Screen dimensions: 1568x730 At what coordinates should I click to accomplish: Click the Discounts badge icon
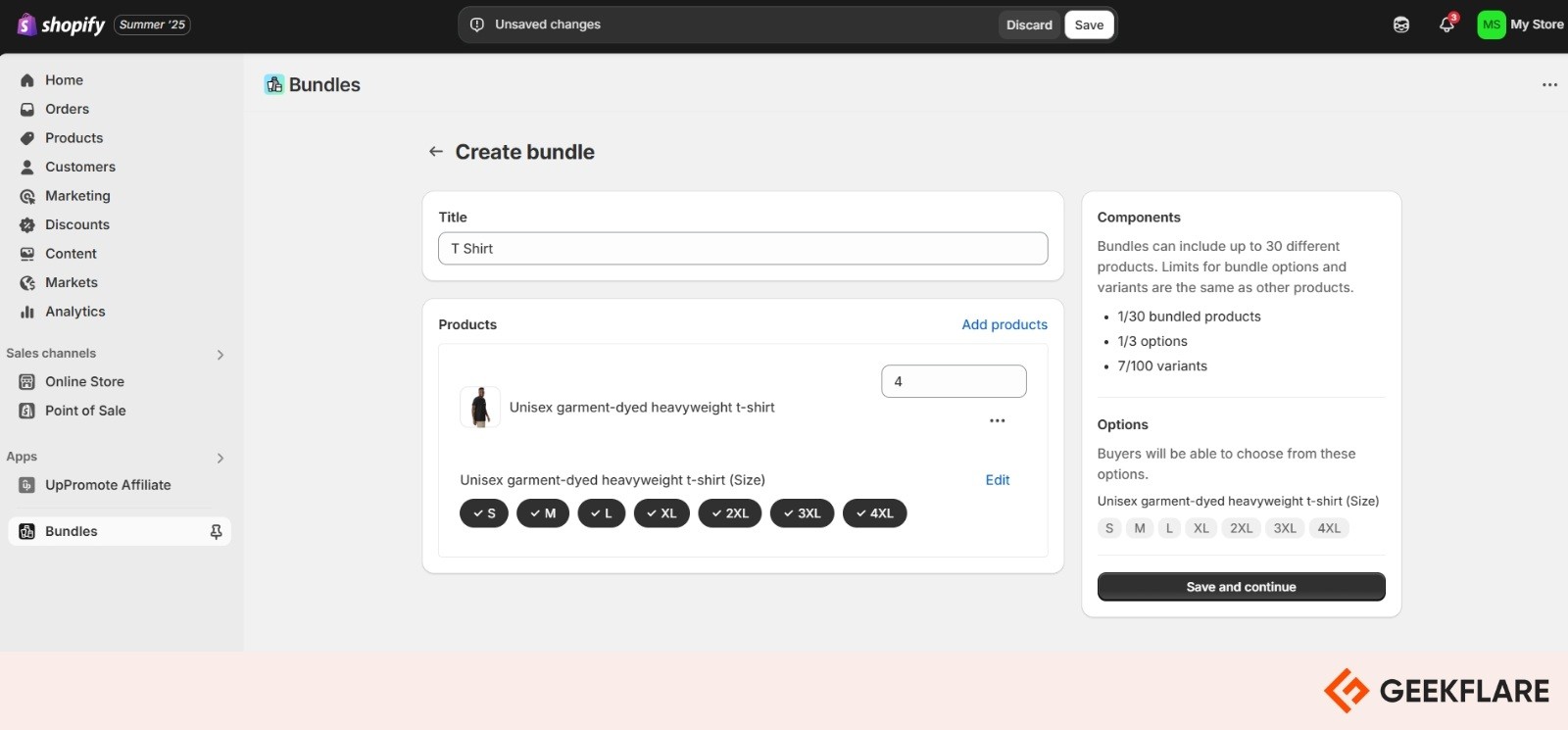[x=27, y=225]
